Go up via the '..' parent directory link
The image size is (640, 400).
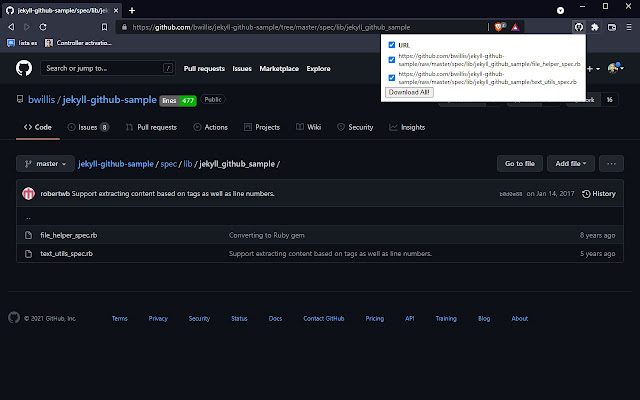pos(28,217)
